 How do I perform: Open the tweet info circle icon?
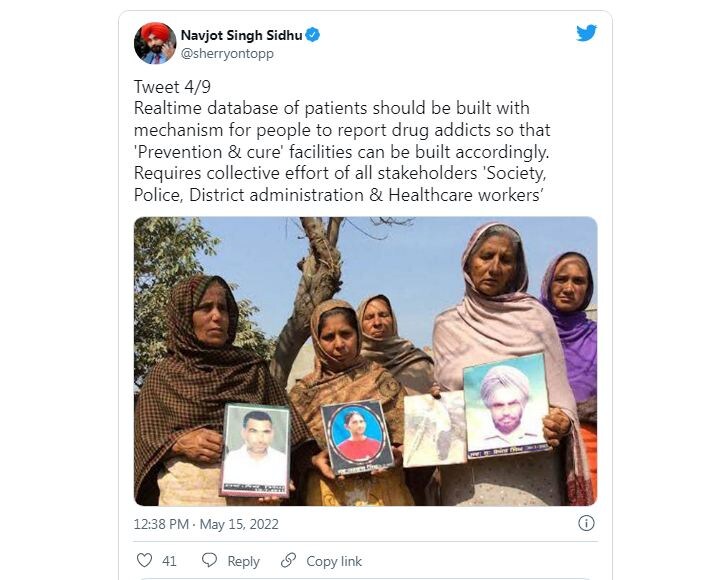click(x=586, y=523)
